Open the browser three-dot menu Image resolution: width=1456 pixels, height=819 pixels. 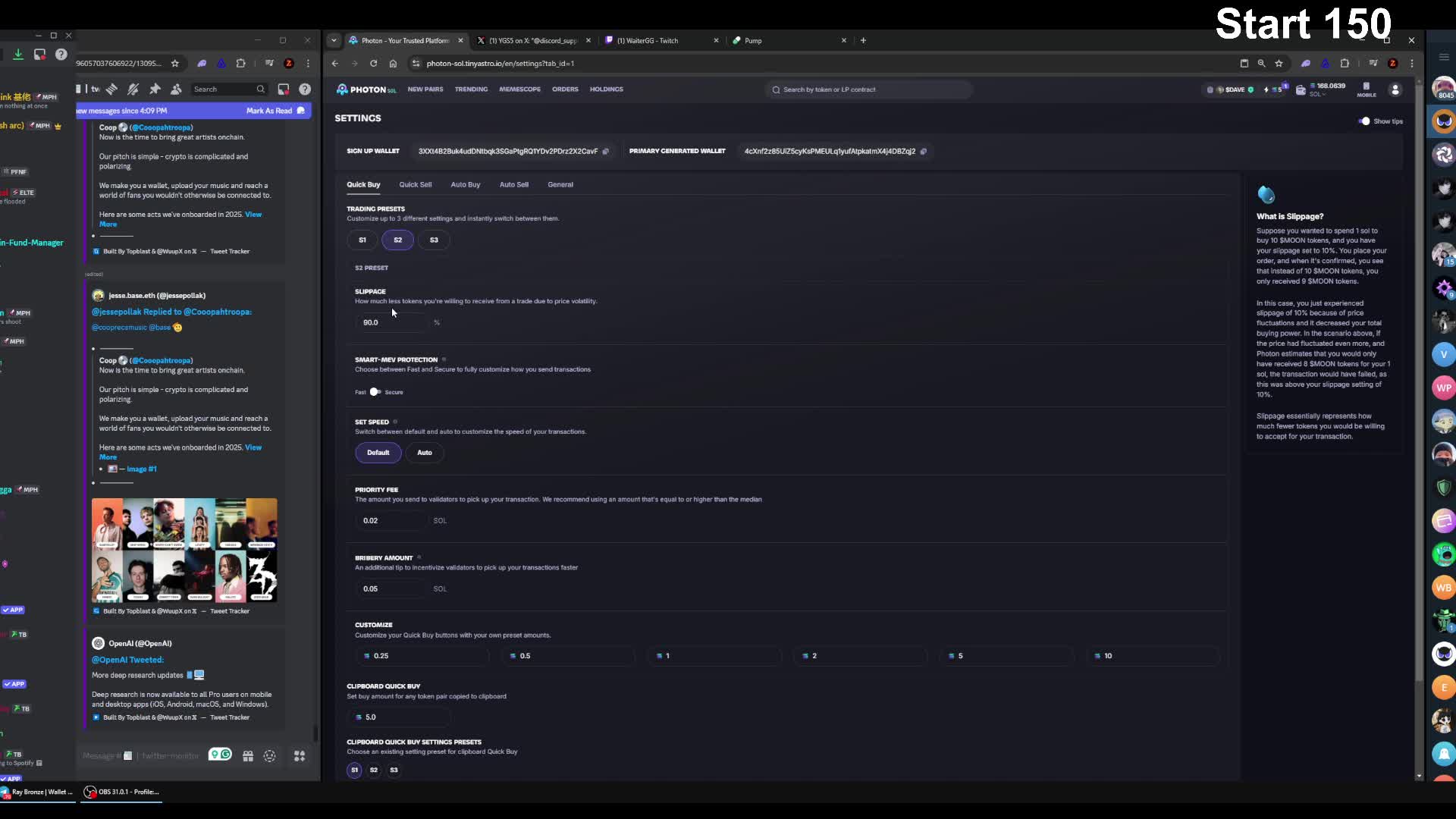(1412, 64)
